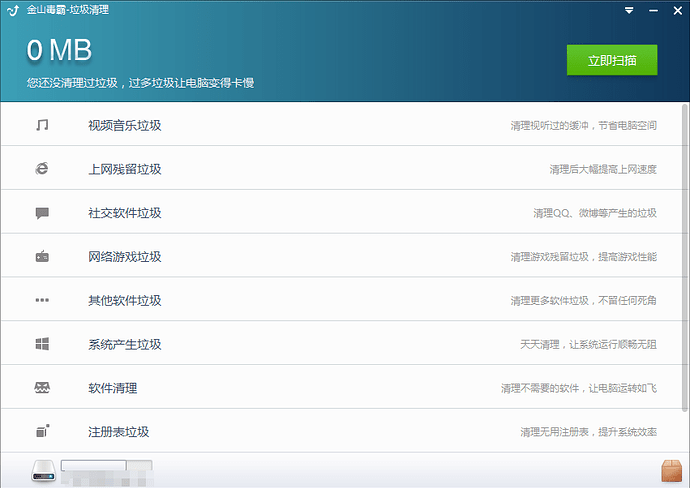Screen dimensions: 690x488
Task: Click the gamepad icon for 网络游戏垃圾
Action: pyautogui.click(x=42, y=257)
